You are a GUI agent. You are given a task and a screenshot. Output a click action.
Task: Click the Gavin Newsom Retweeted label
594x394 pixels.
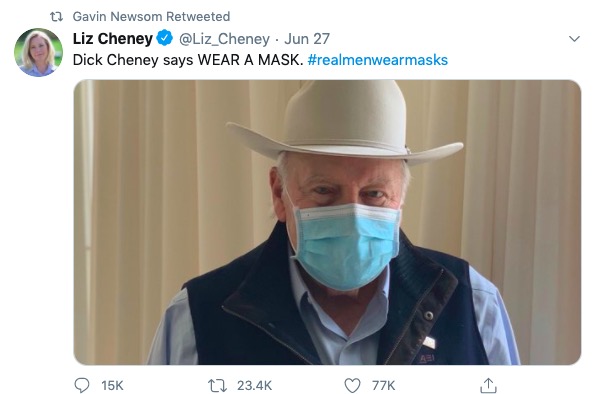[x=151, y=17]
